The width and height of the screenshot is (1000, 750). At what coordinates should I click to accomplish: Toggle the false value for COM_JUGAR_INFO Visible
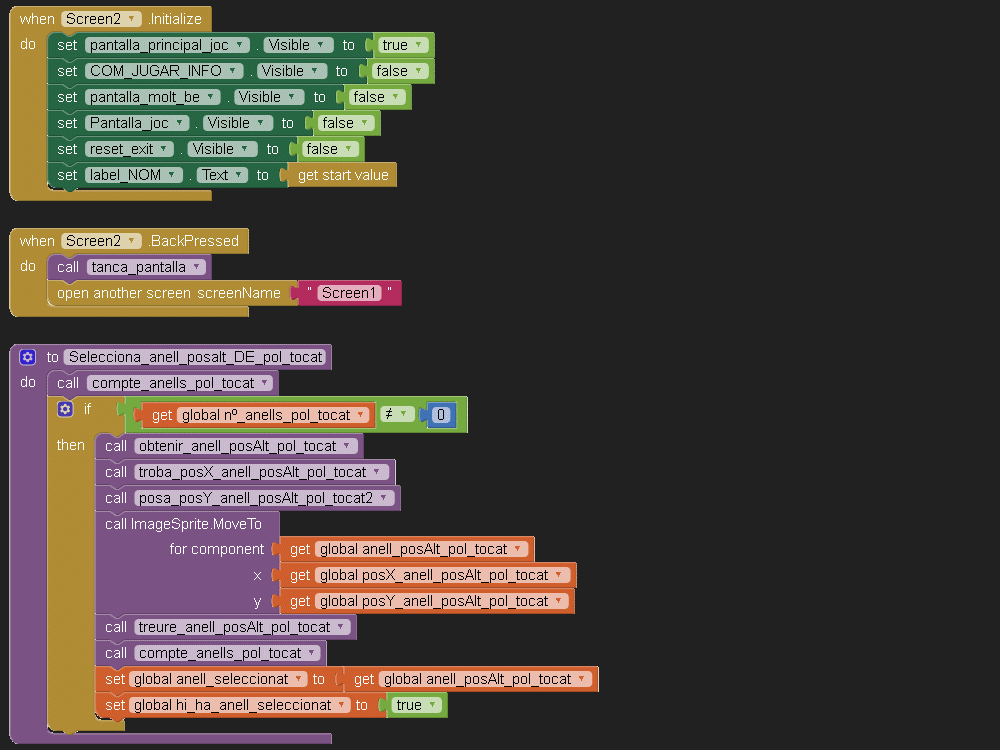click(x=399, y=71)
